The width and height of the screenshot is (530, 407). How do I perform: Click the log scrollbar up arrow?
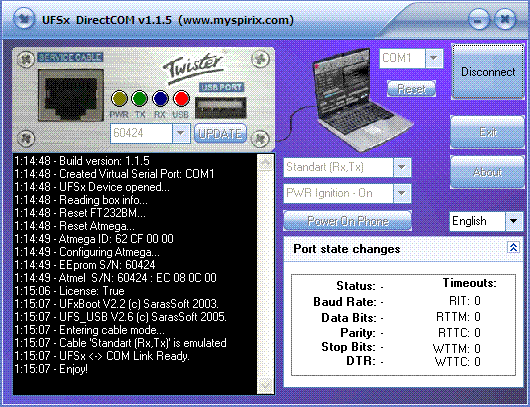pos(265,163)
